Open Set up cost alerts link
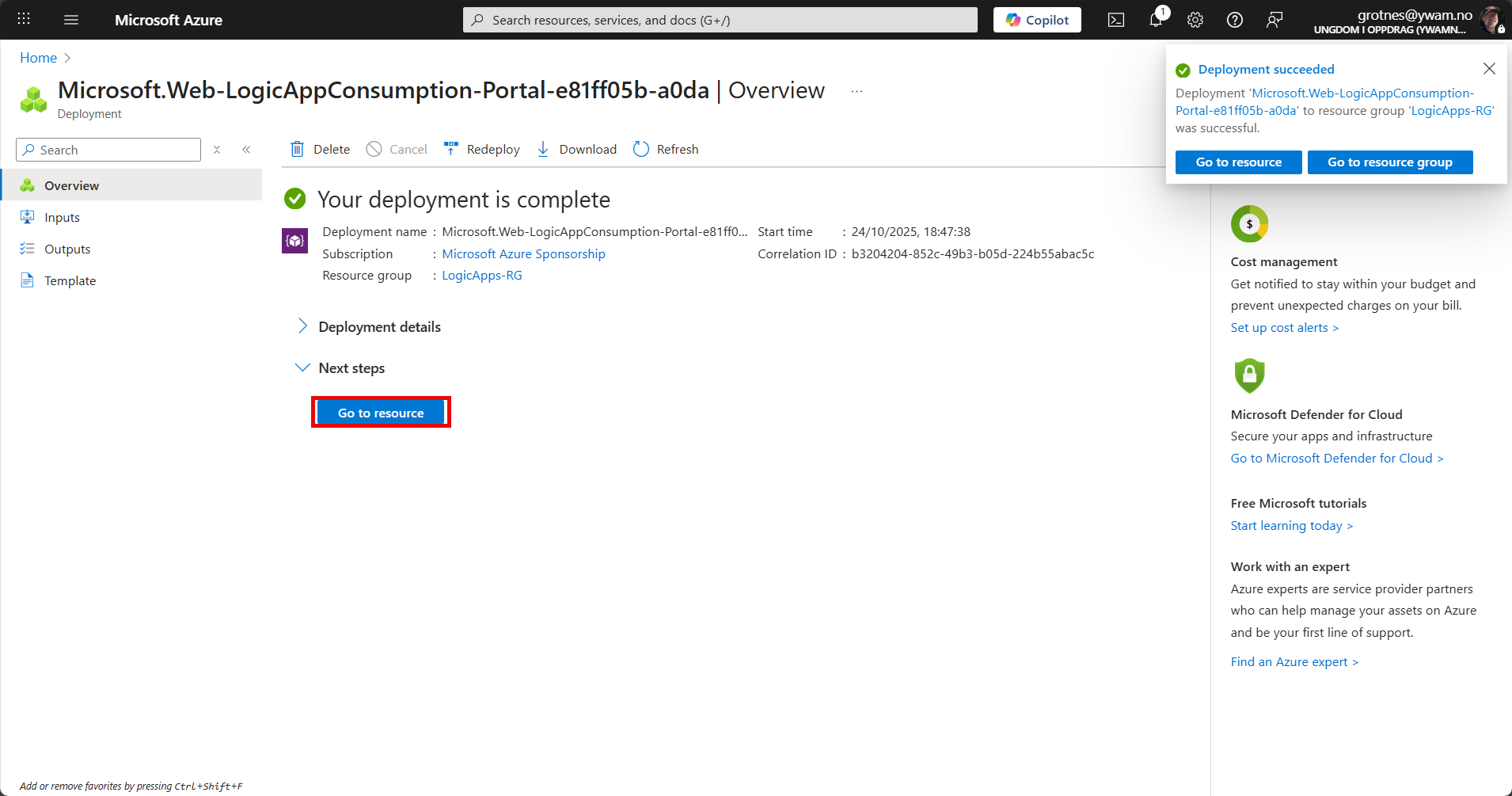Screen dimensions: 1512x796 1284,327
